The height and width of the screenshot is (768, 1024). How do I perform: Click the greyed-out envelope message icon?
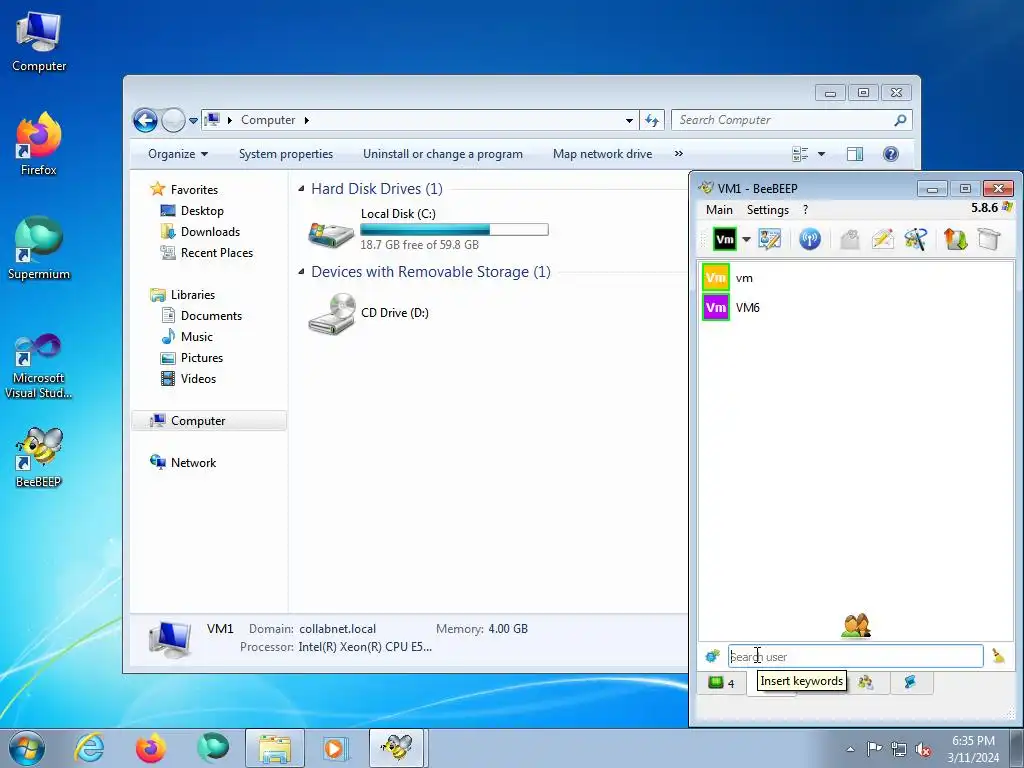(x=850, y=239)
